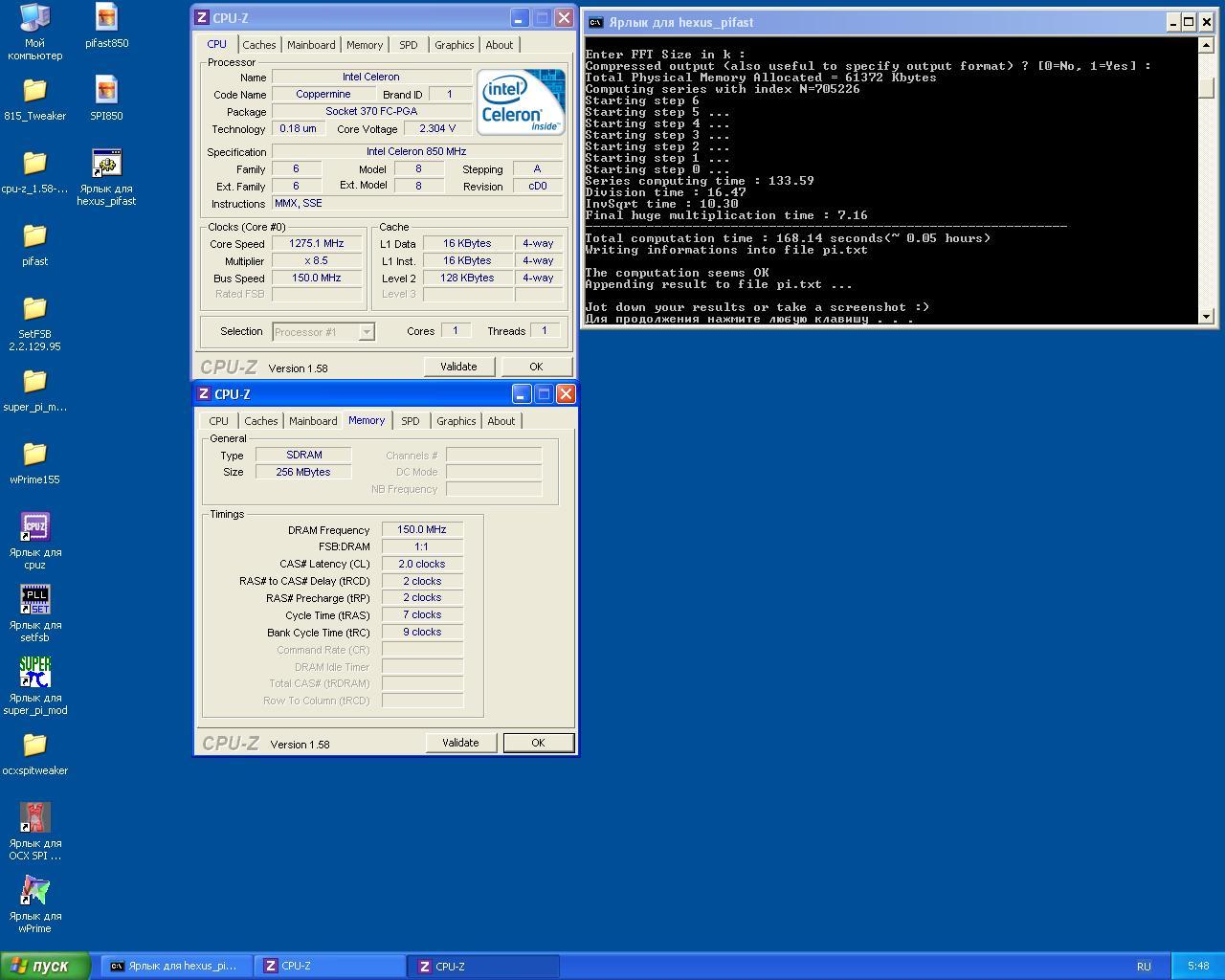This screenshot has height=980, width=1225.
Task: Switch to Caches tab in upper CPU-Z window
Action: [258, 45]
